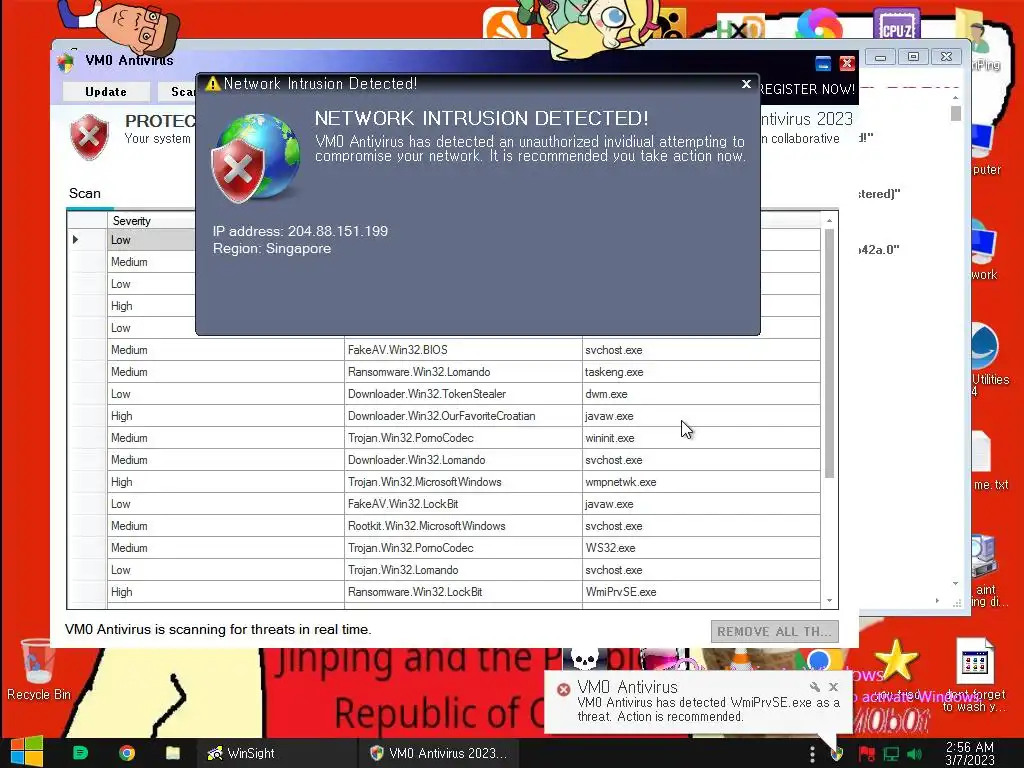Close the Network Intrusion Detected popup
The width and height of the screenshot is (1024, 768).
click(746, 84)
